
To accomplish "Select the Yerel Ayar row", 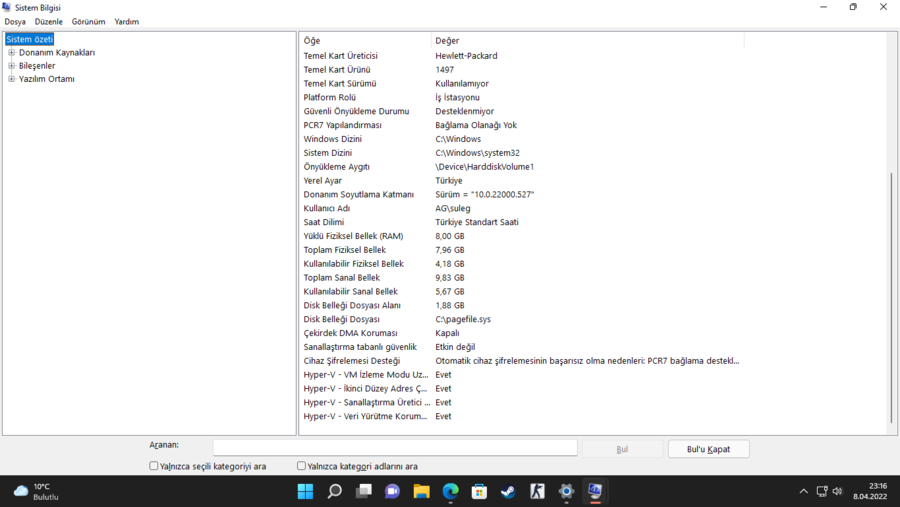I will (x=522, y=180).
